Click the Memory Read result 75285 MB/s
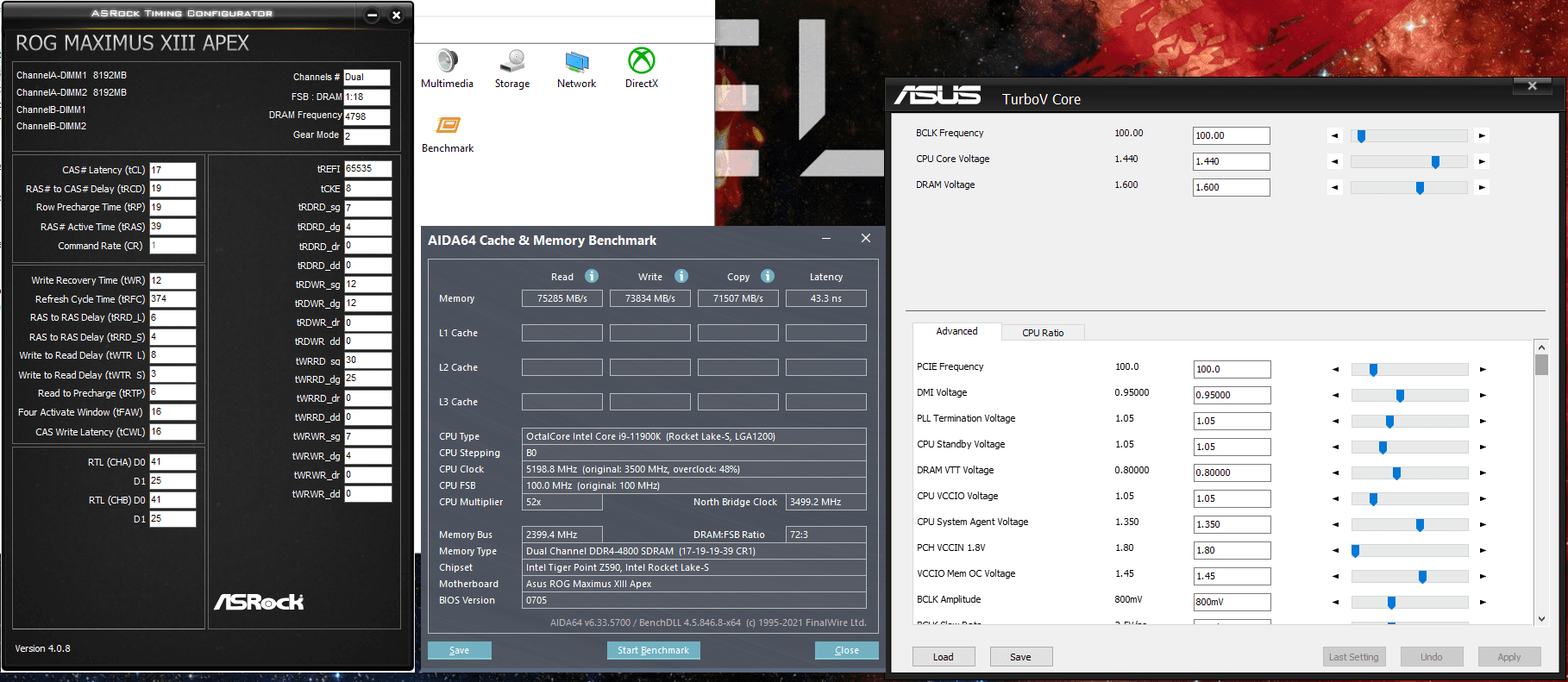The width and height of the screenshot is (1568, 682). point(562,298)
